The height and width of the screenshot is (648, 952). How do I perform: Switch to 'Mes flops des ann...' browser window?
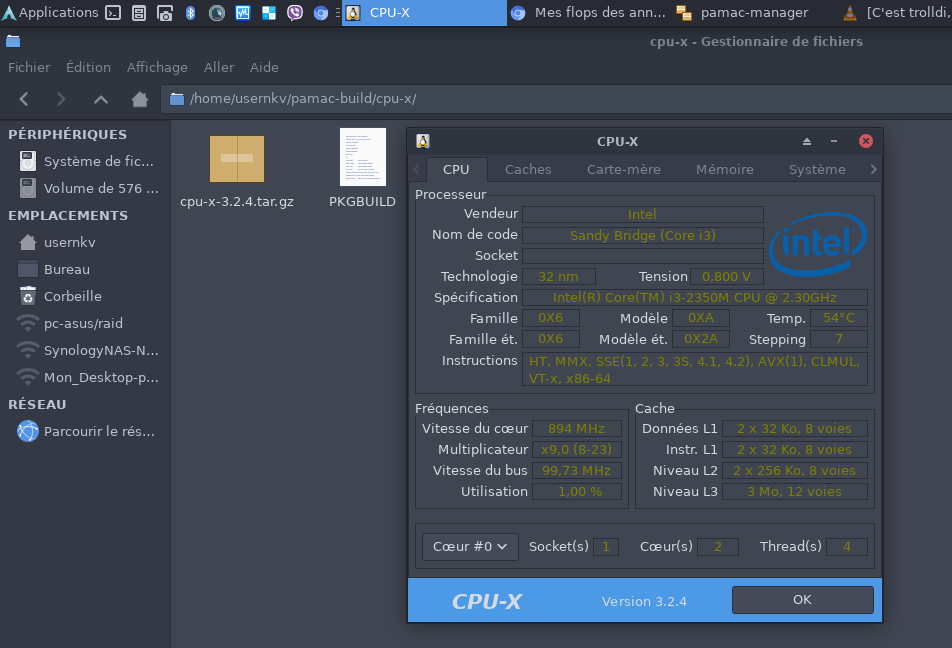click(588, 13)
